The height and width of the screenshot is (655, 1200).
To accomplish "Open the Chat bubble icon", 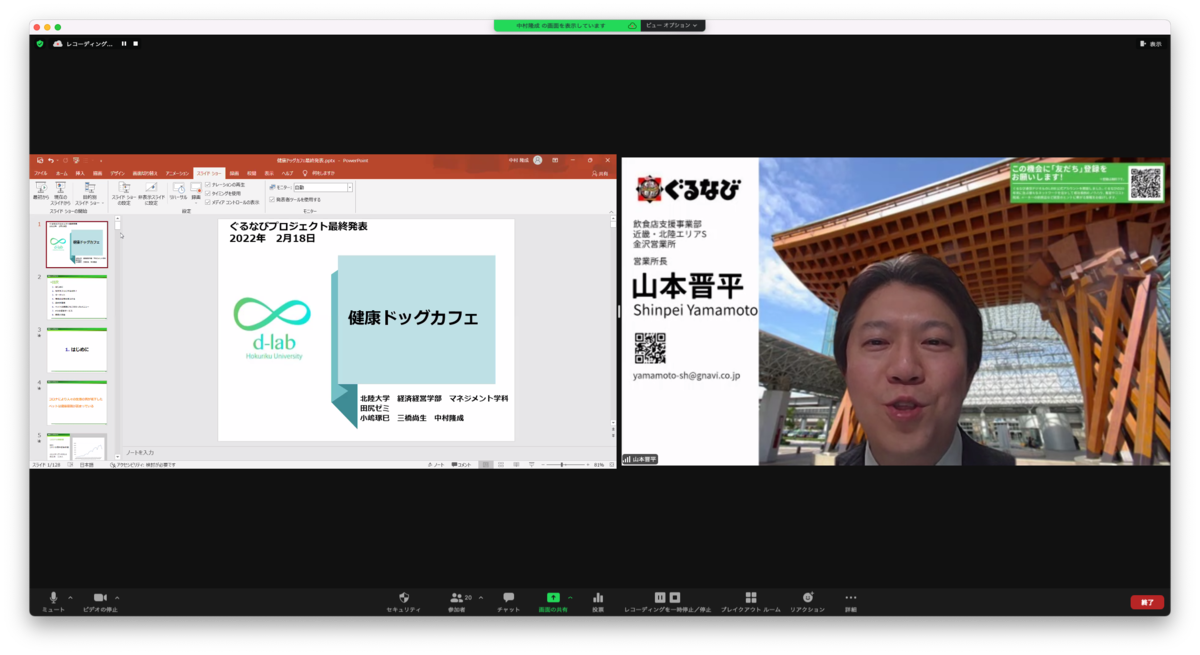I will [509, 598].
